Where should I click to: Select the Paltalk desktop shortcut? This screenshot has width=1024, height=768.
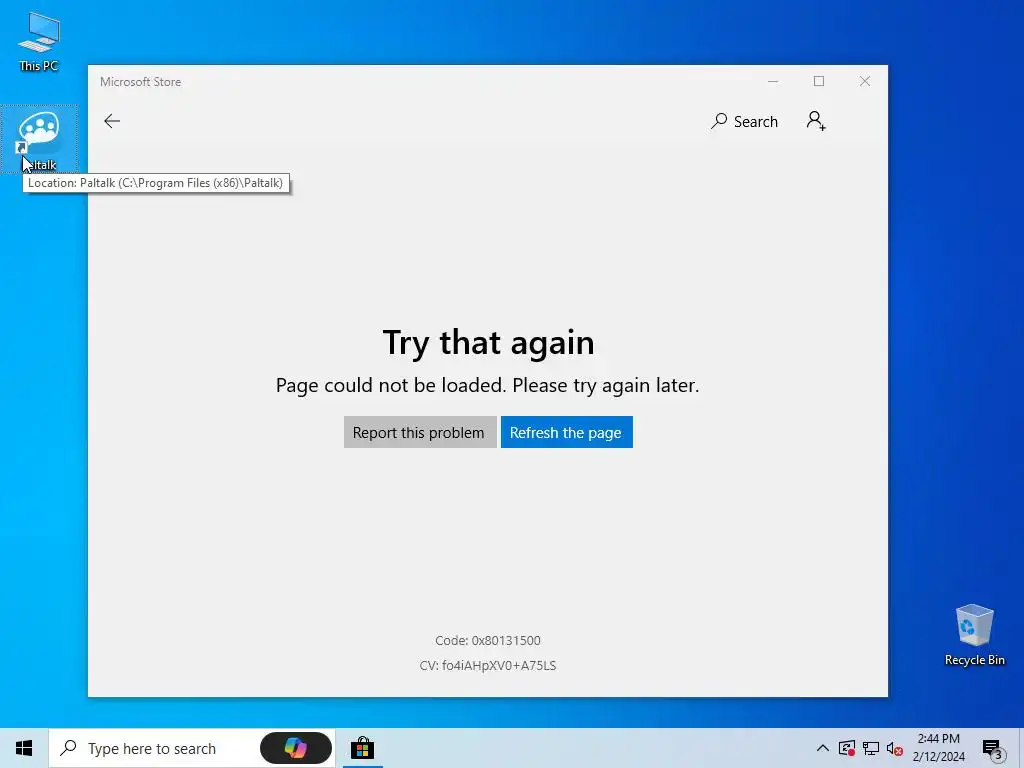[x=39, y=140]
